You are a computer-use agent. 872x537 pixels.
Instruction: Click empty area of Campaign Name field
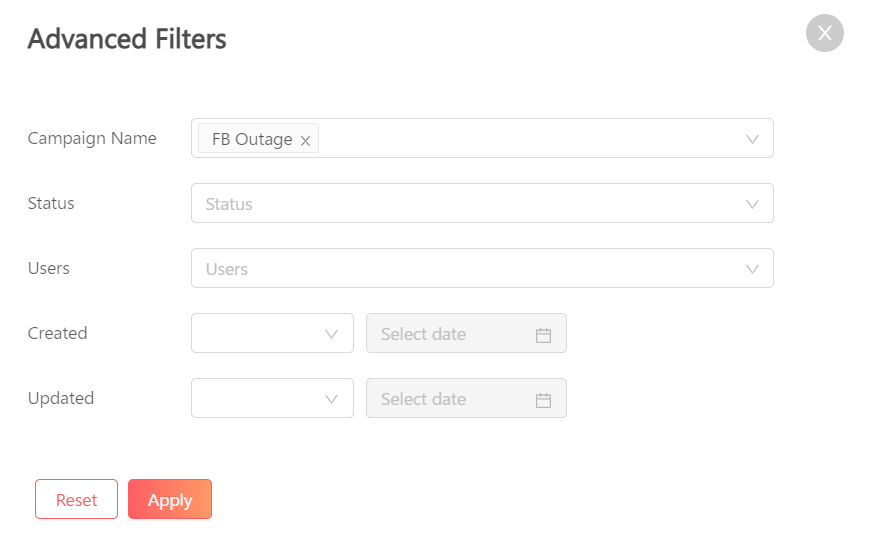(x=528, y=138)
